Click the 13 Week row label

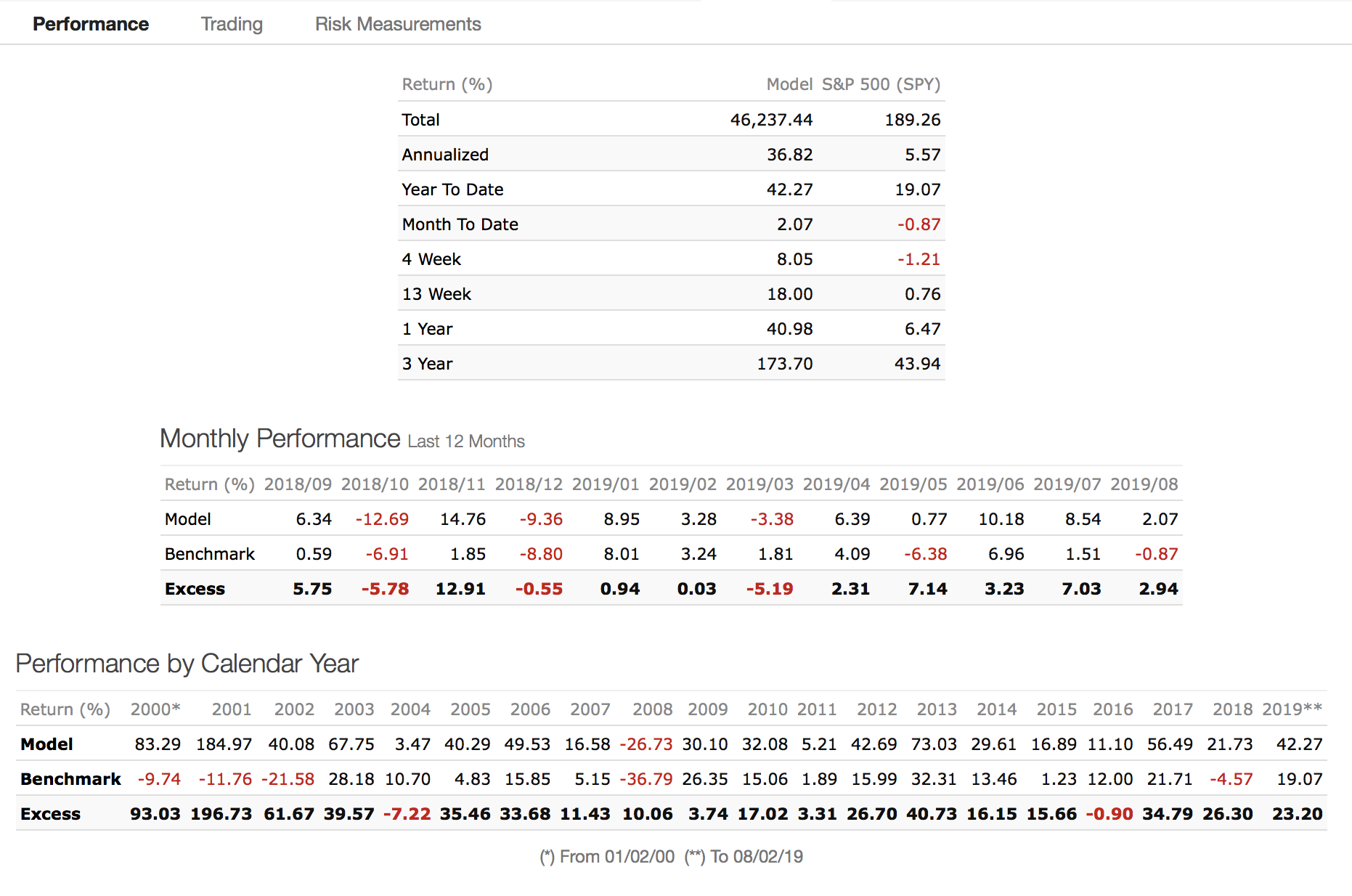436,294
